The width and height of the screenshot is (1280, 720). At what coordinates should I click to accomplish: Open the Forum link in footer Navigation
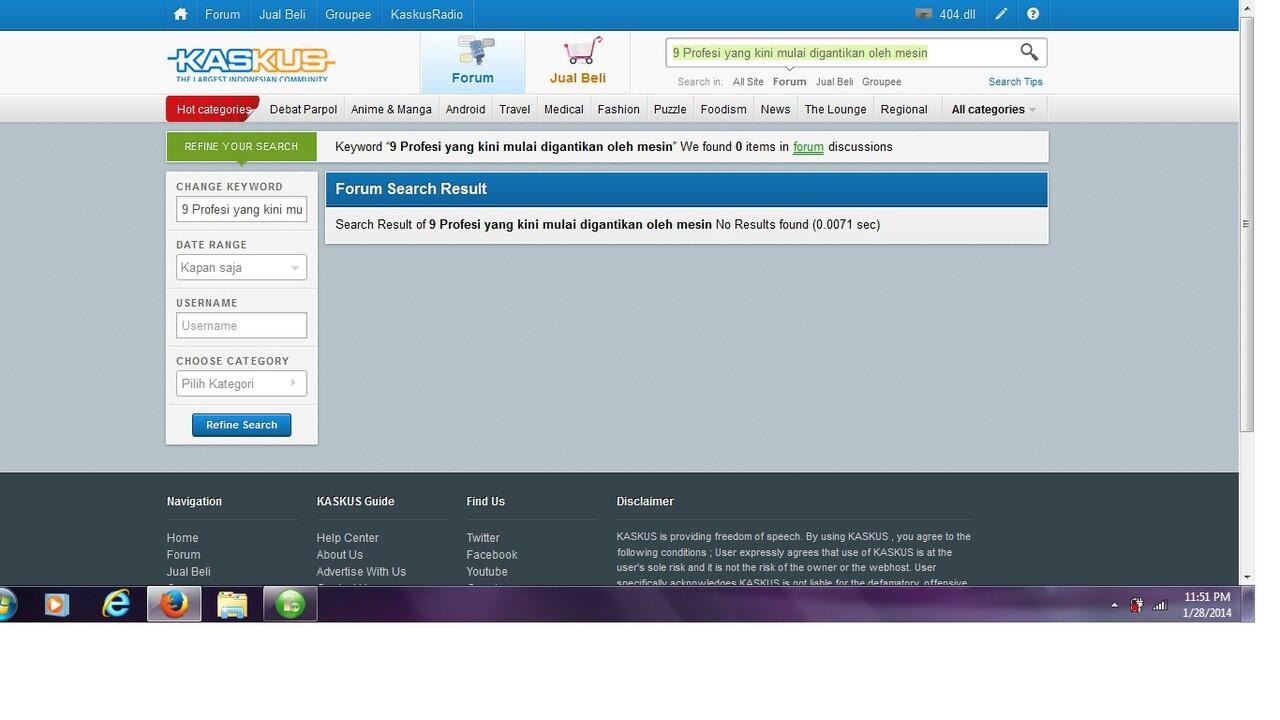183,555
